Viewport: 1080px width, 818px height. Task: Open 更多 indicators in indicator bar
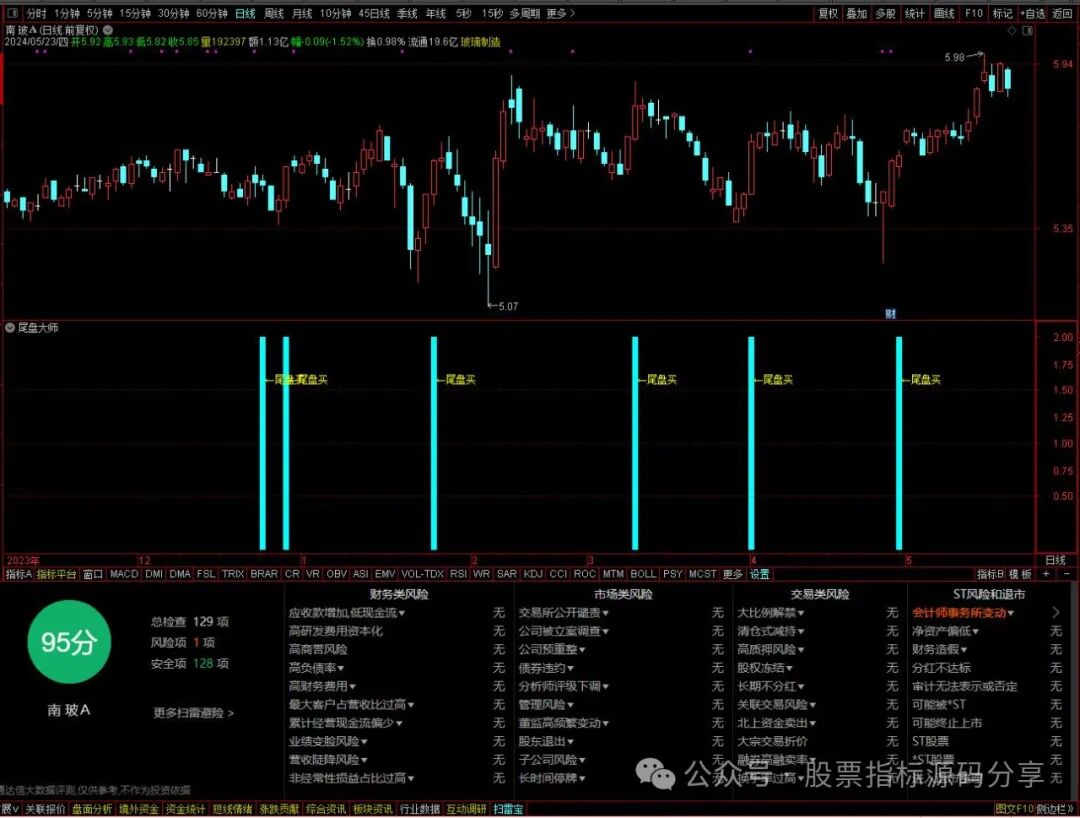coord(733,574)
